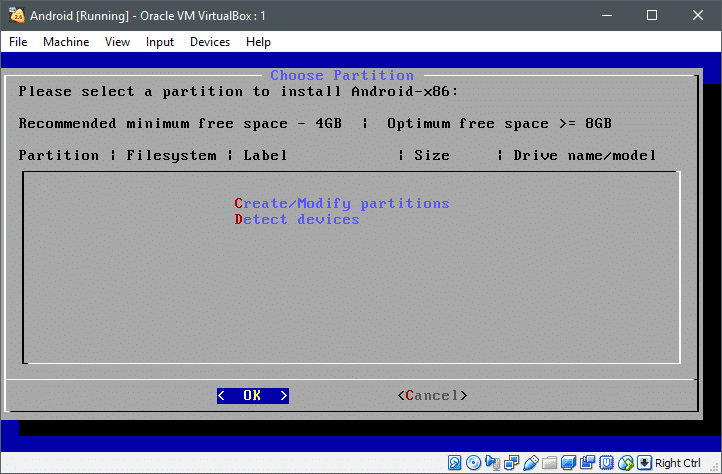The height and width of the screenshot is (474, 722).
Task: Click the keyboard capture arrow icon
Action: click(644, 463)
